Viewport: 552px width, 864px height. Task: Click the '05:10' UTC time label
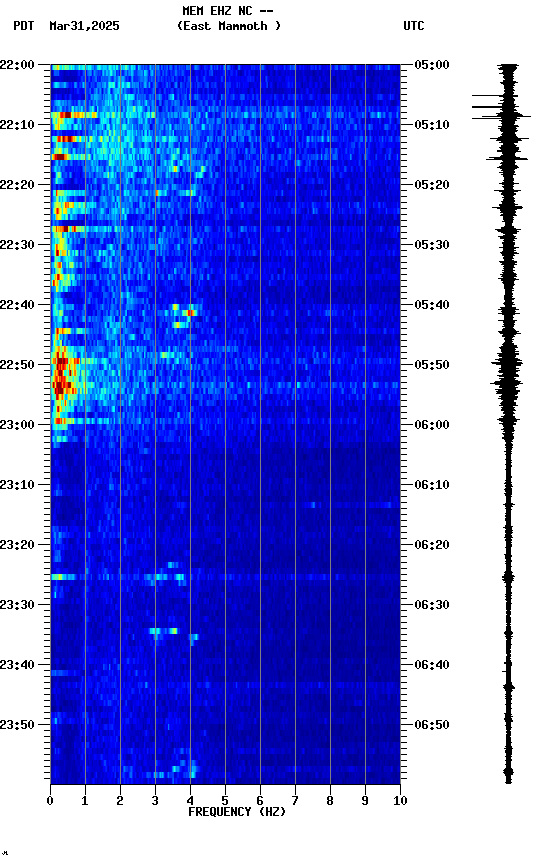pyautogui.click(x=432, y=125)
